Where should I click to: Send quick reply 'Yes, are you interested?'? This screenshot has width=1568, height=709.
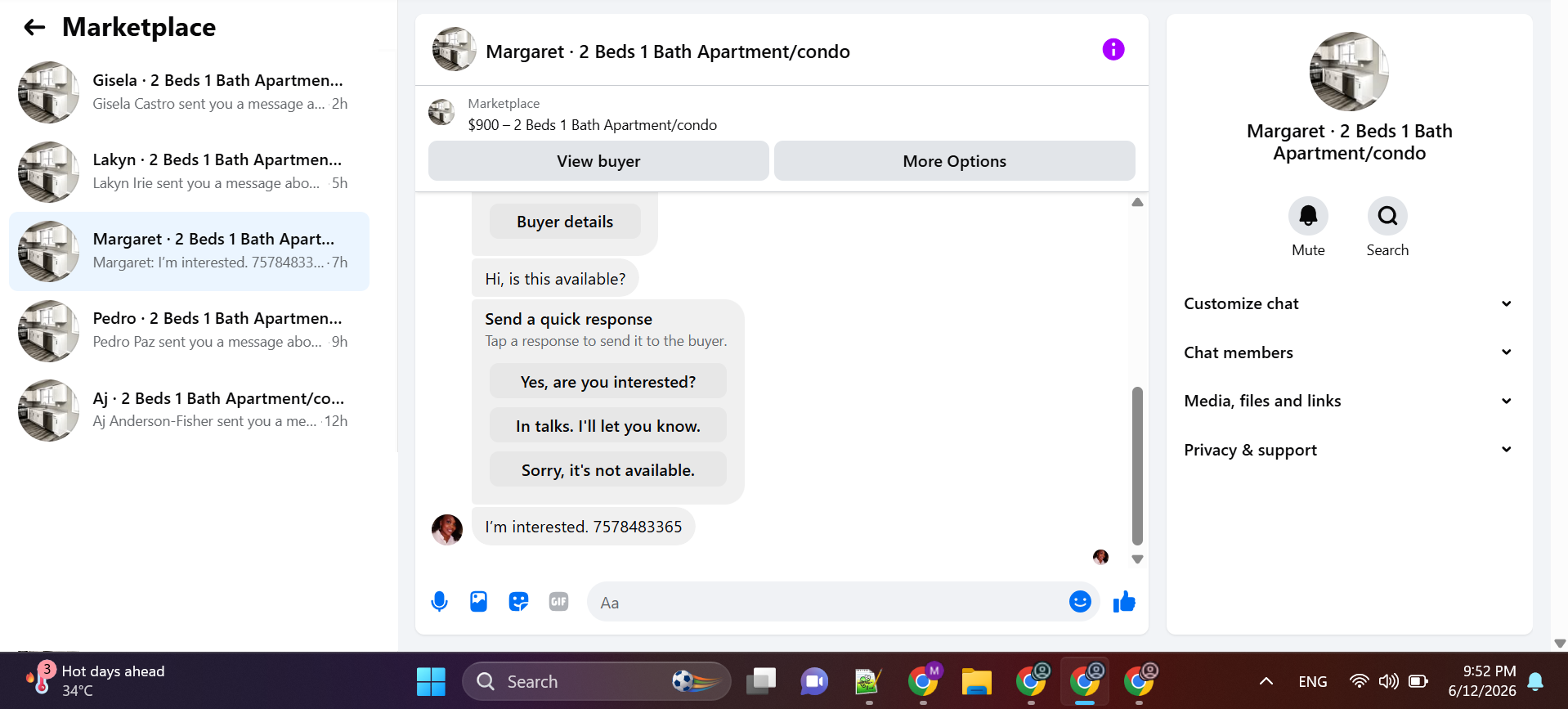coord(607,382)
